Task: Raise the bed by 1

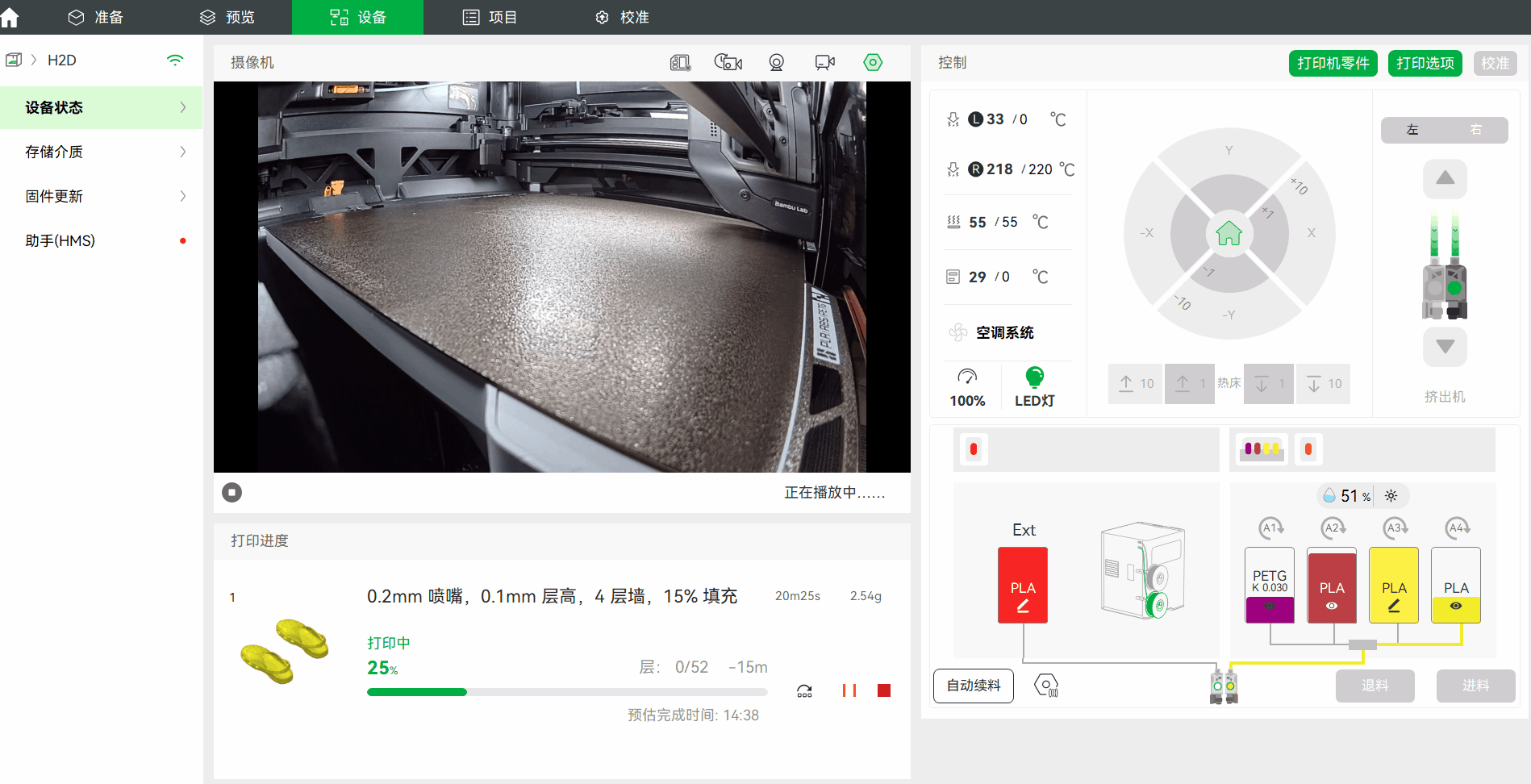Action: pyautogui.click(x=1190, y=384)
